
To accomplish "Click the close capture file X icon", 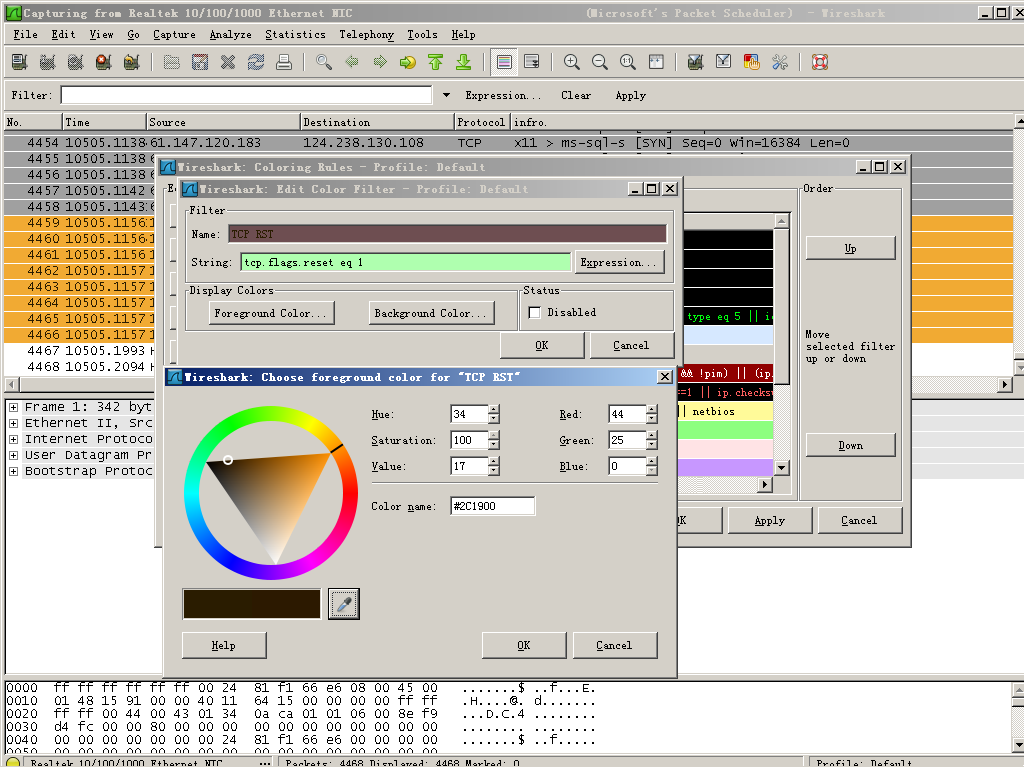I will point(228,62).
